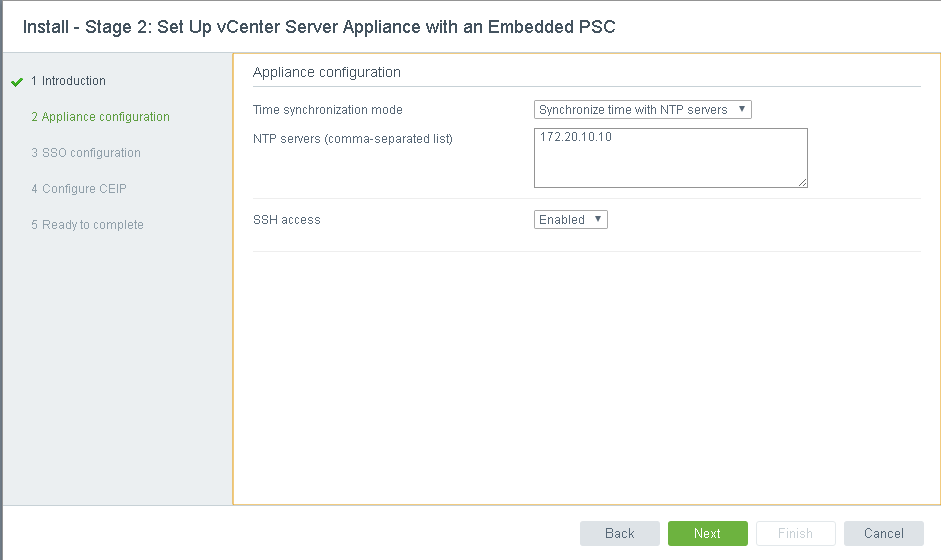
Task: Click the 172.20.10.10 NTP address text
Action: [575, 137]
